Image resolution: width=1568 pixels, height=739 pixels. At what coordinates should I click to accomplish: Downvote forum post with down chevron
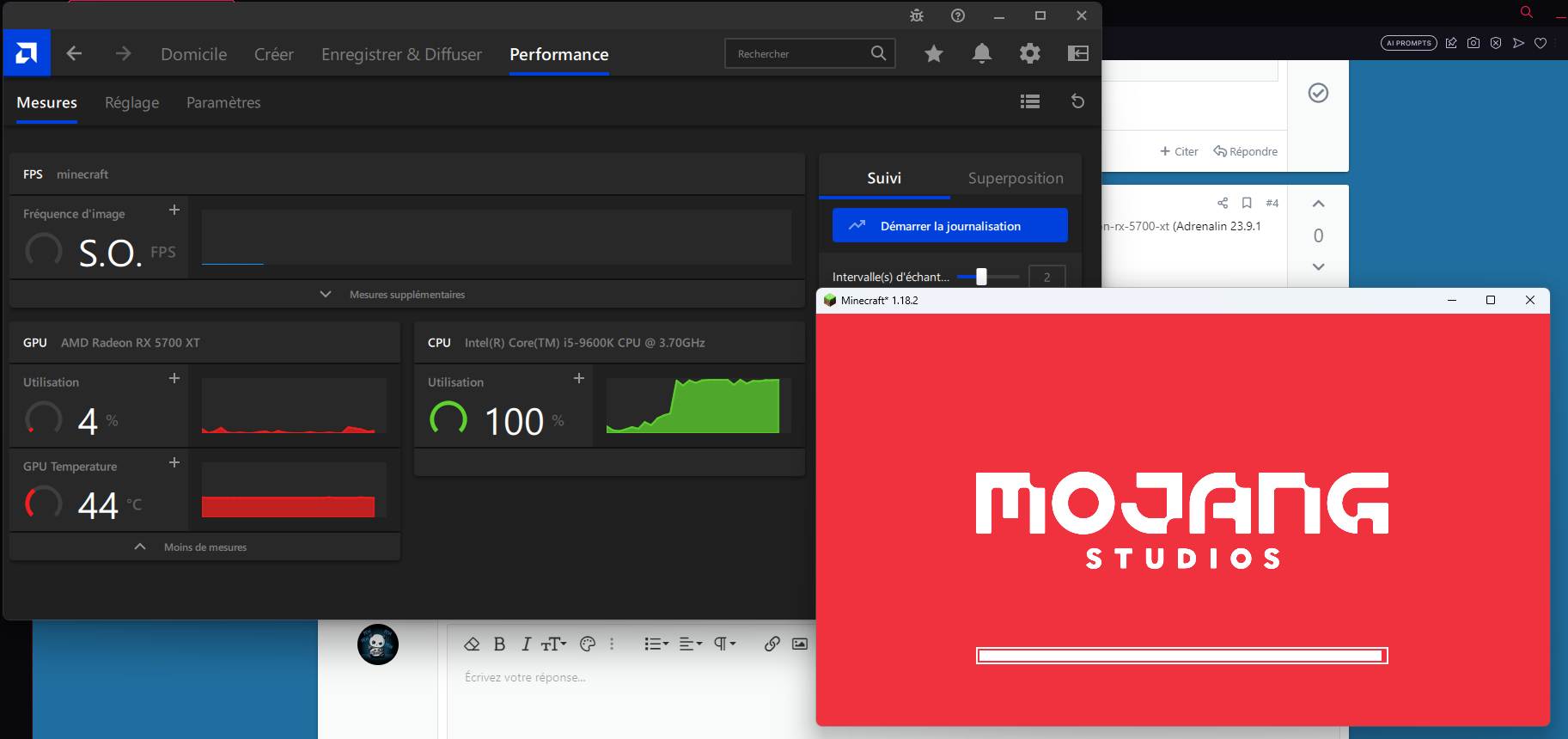coord(1318,267)
